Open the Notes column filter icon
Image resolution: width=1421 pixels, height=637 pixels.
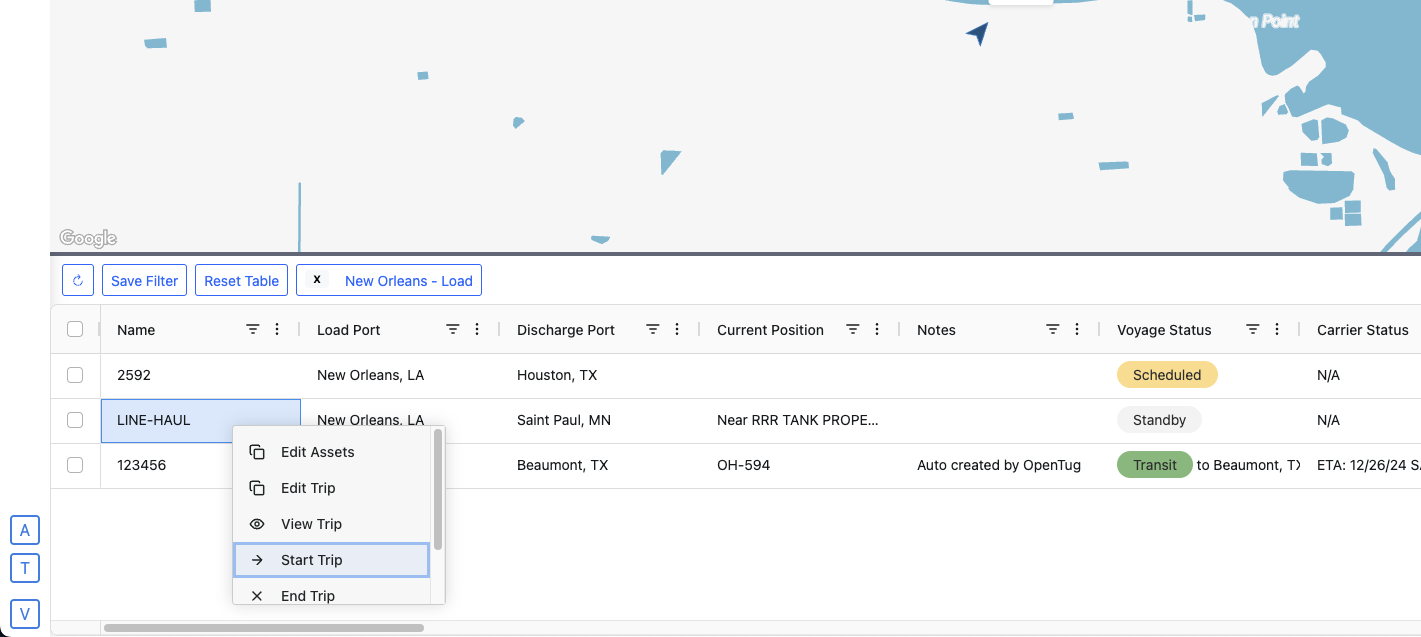click(1053, 329)
